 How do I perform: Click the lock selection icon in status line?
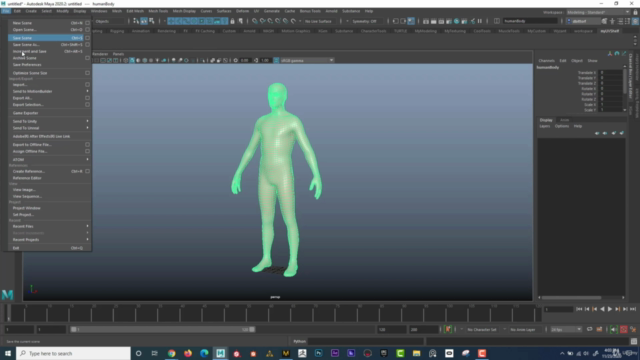tap(233, 21)
